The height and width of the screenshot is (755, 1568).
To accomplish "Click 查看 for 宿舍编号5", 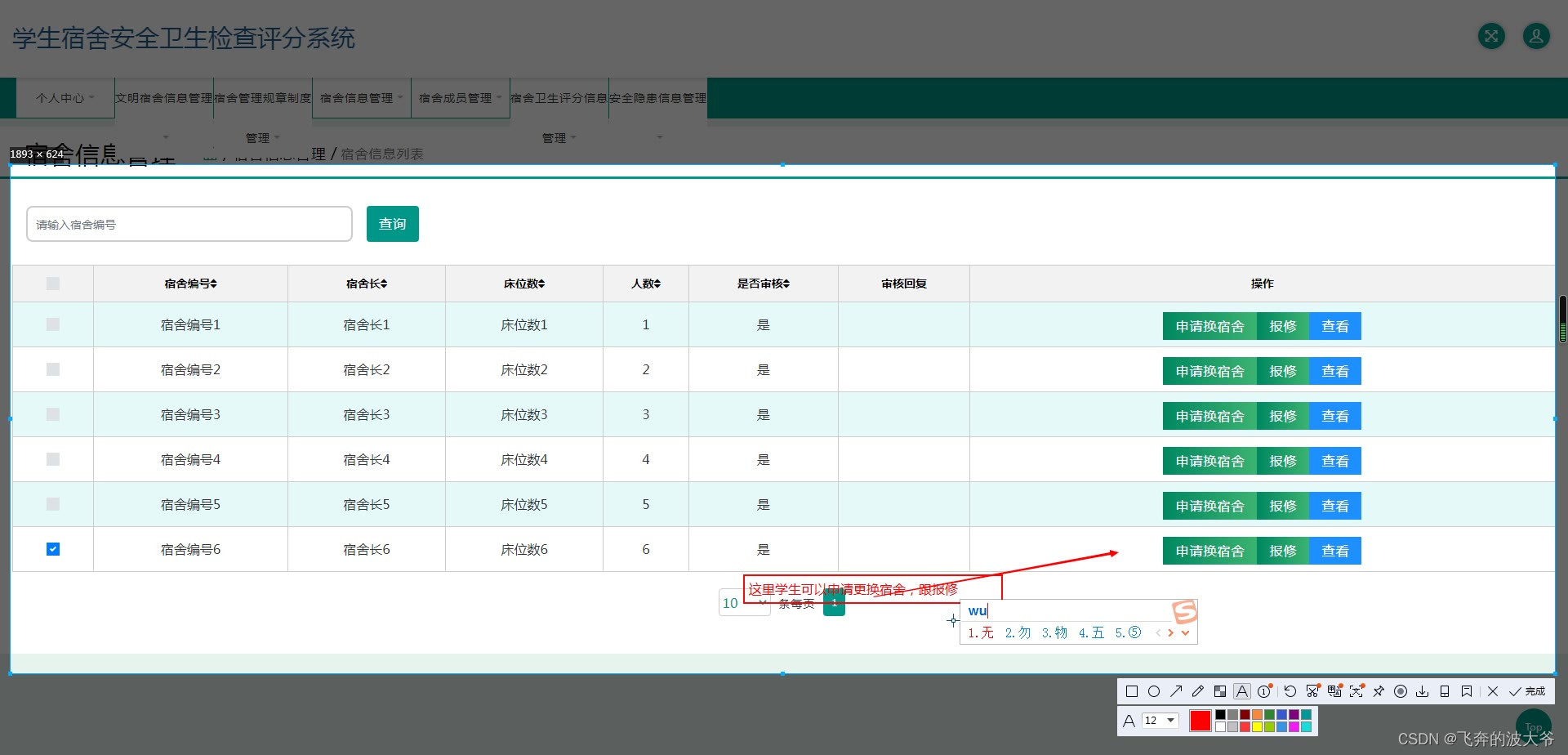I will click(x=1335, y=506).
